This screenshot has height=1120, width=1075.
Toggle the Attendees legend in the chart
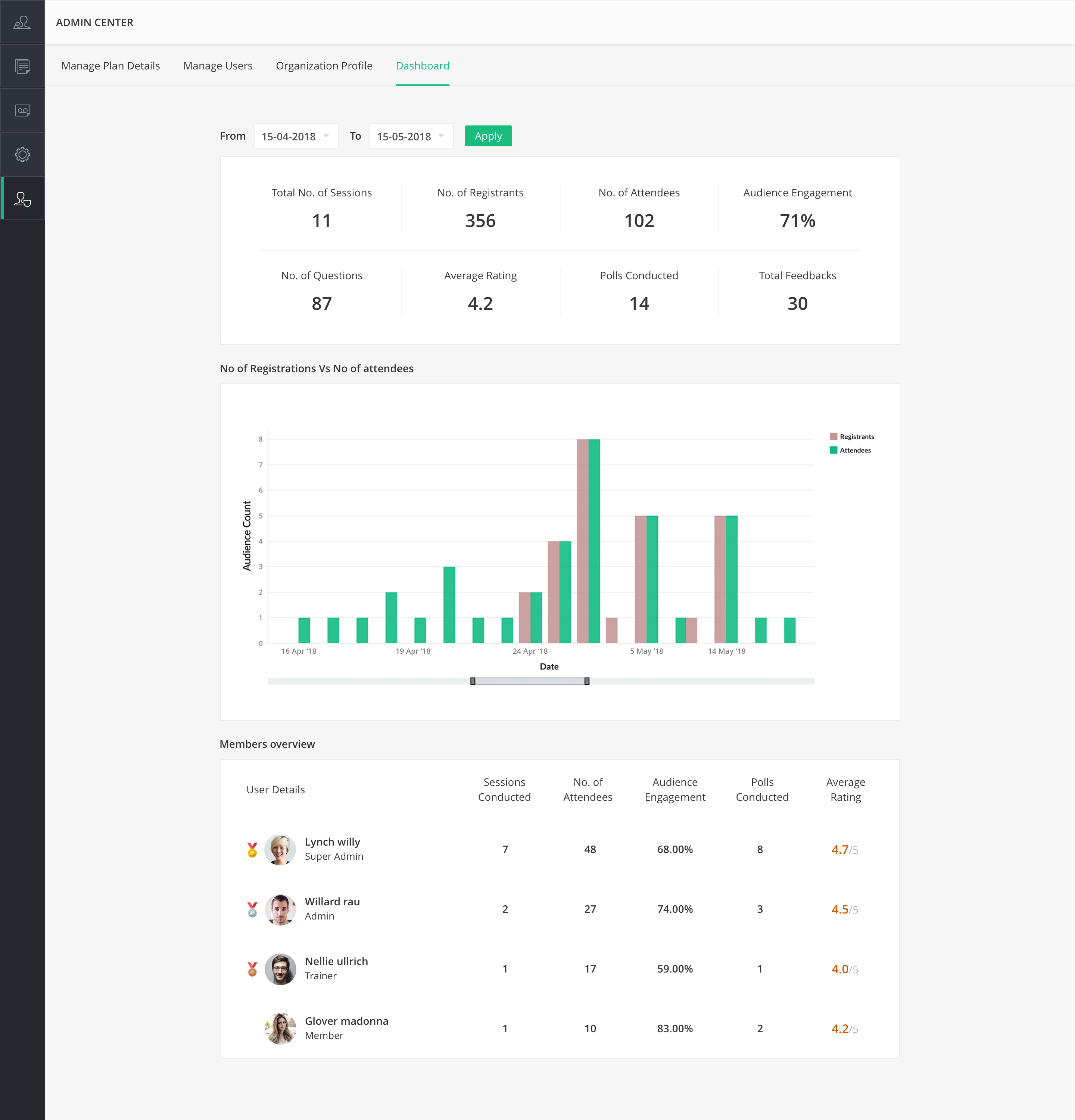click(851, 450)
